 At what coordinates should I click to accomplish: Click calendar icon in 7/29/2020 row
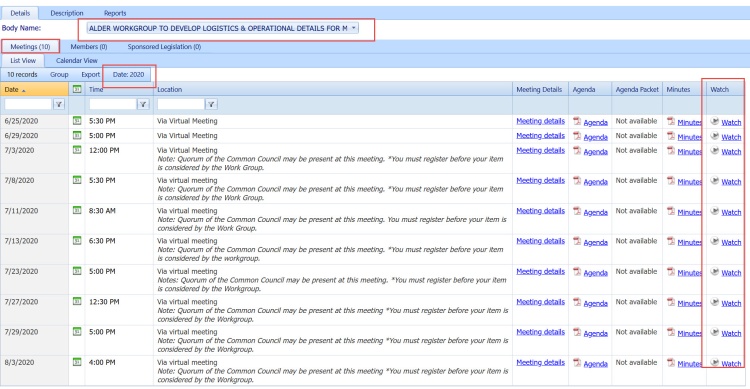[77, 332]
